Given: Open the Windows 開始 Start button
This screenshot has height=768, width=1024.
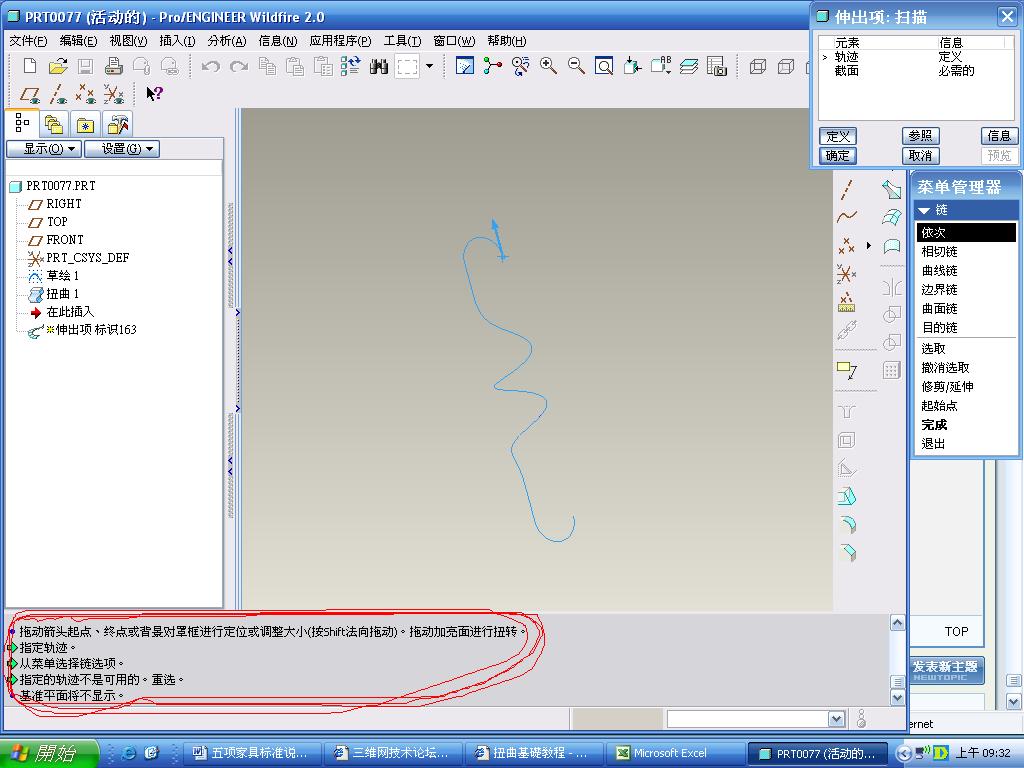Looking at the screenshot, I should click(x=49, y=753).
